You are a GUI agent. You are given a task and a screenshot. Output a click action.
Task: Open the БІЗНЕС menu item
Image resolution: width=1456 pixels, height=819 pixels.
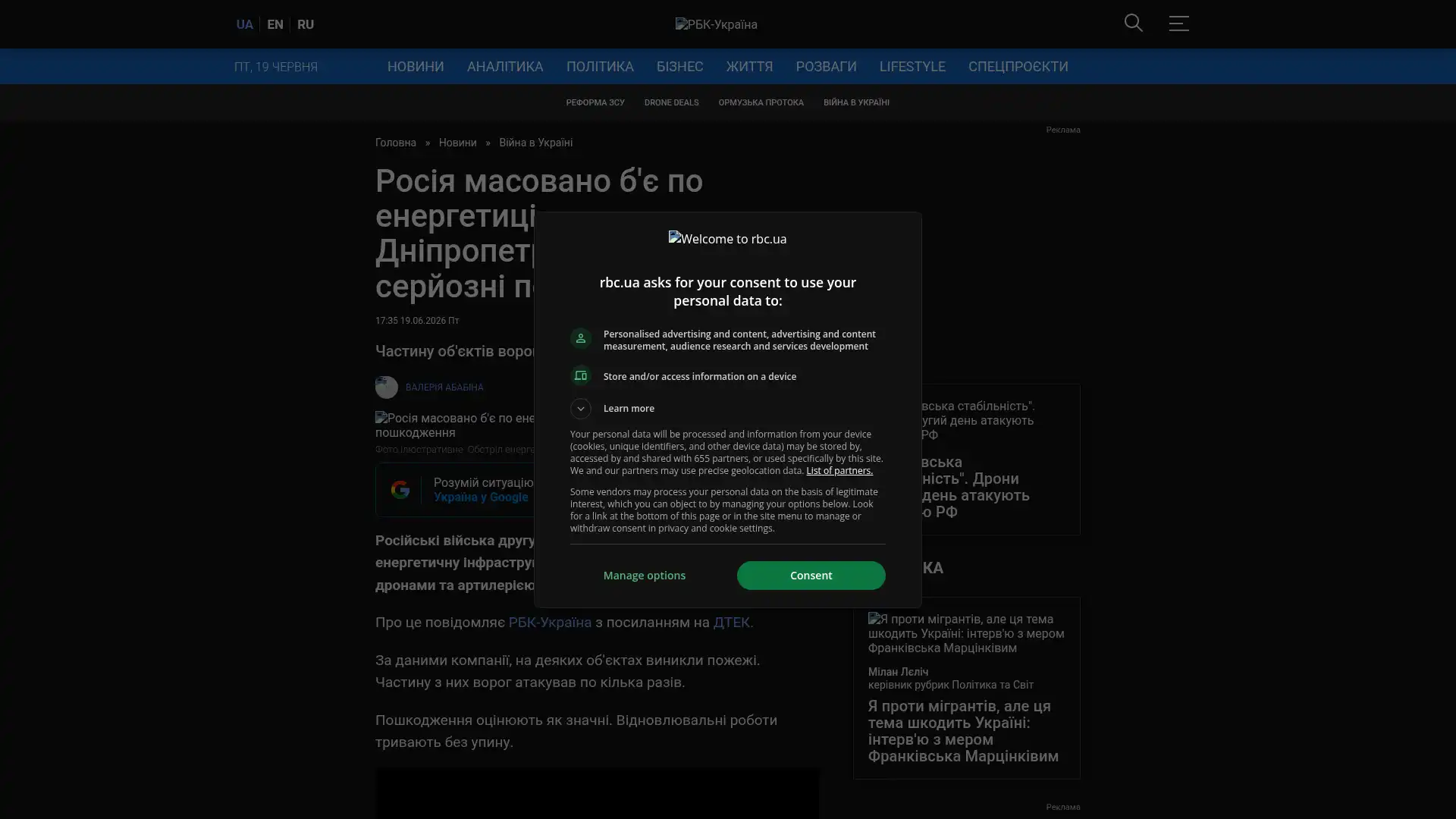(679, 67)
